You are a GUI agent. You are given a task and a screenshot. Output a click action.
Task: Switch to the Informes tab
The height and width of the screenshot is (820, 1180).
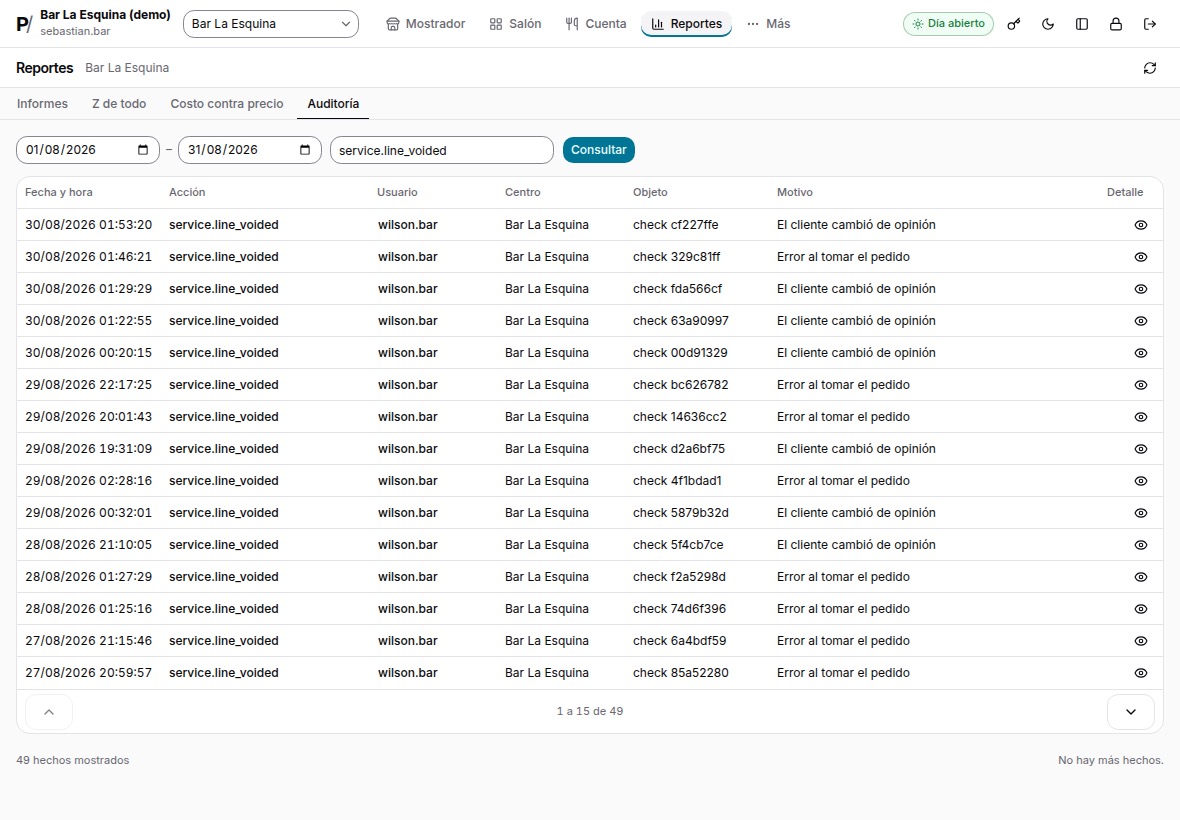tap(42, 104)
